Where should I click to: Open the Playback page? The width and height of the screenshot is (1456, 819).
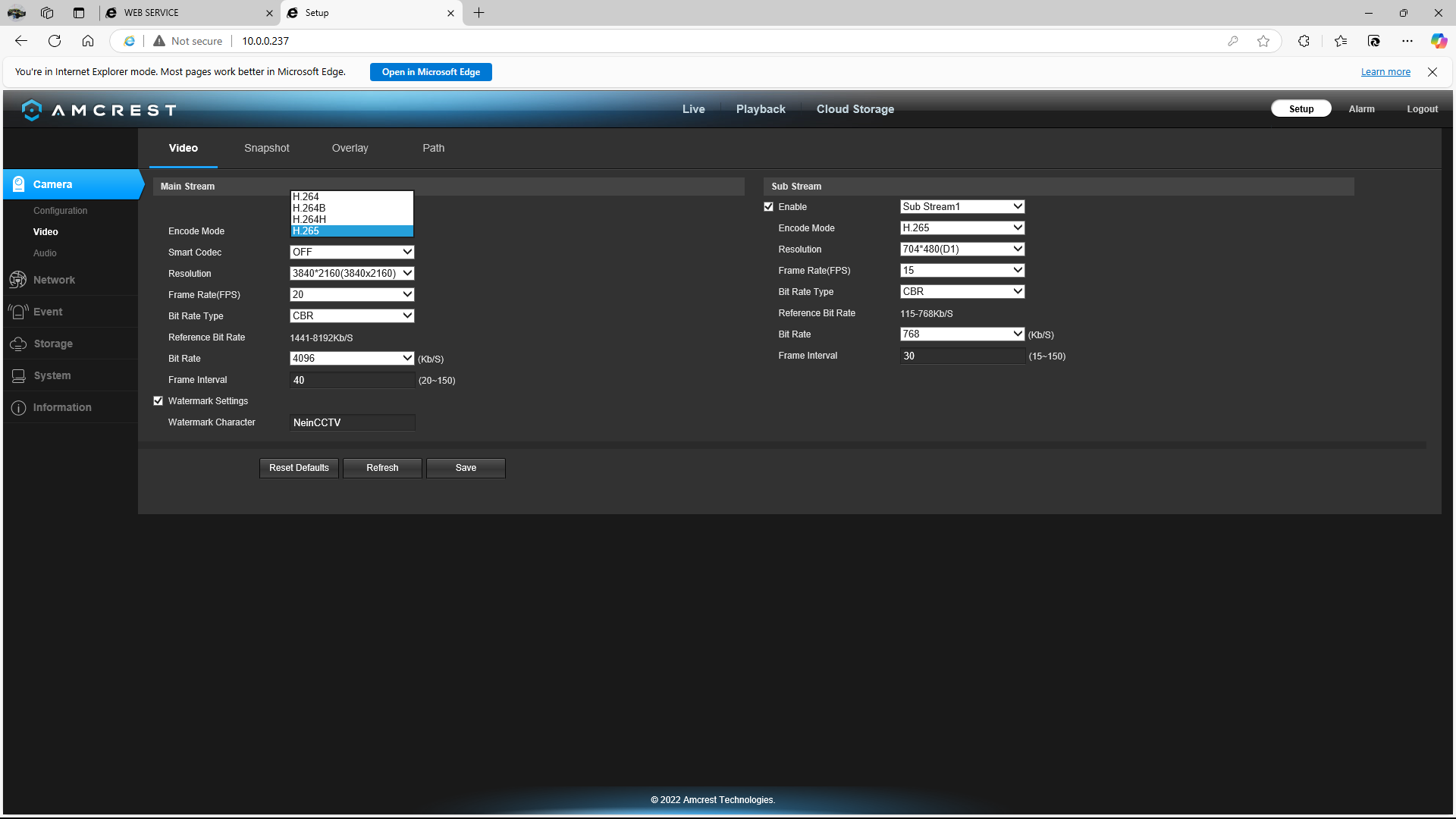[x=761, y=109]
